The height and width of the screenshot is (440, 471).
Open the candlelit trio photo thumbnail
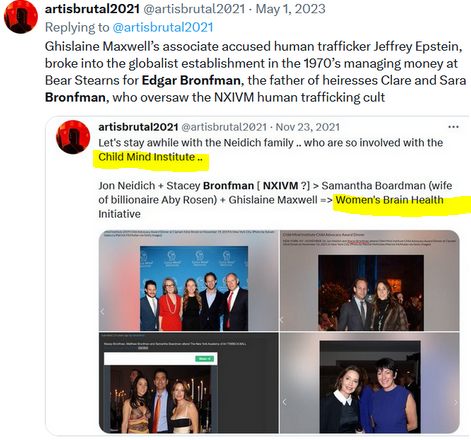(189, 383)
